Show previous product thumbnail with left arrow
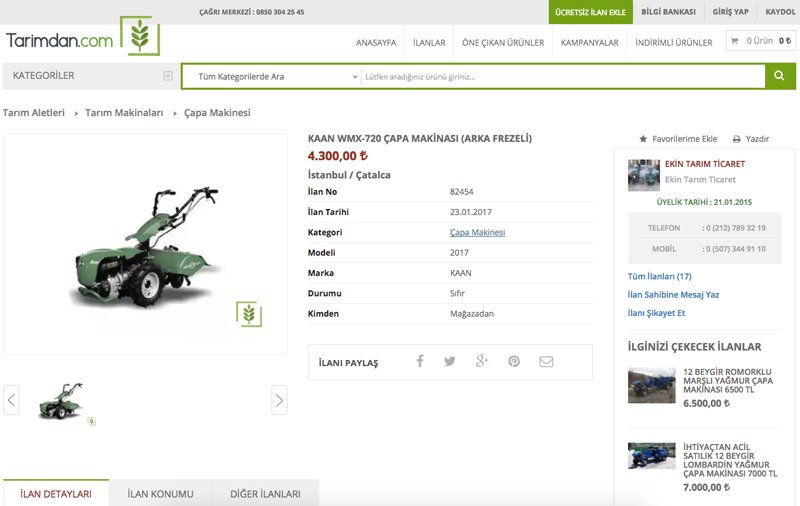 [12, 401]
